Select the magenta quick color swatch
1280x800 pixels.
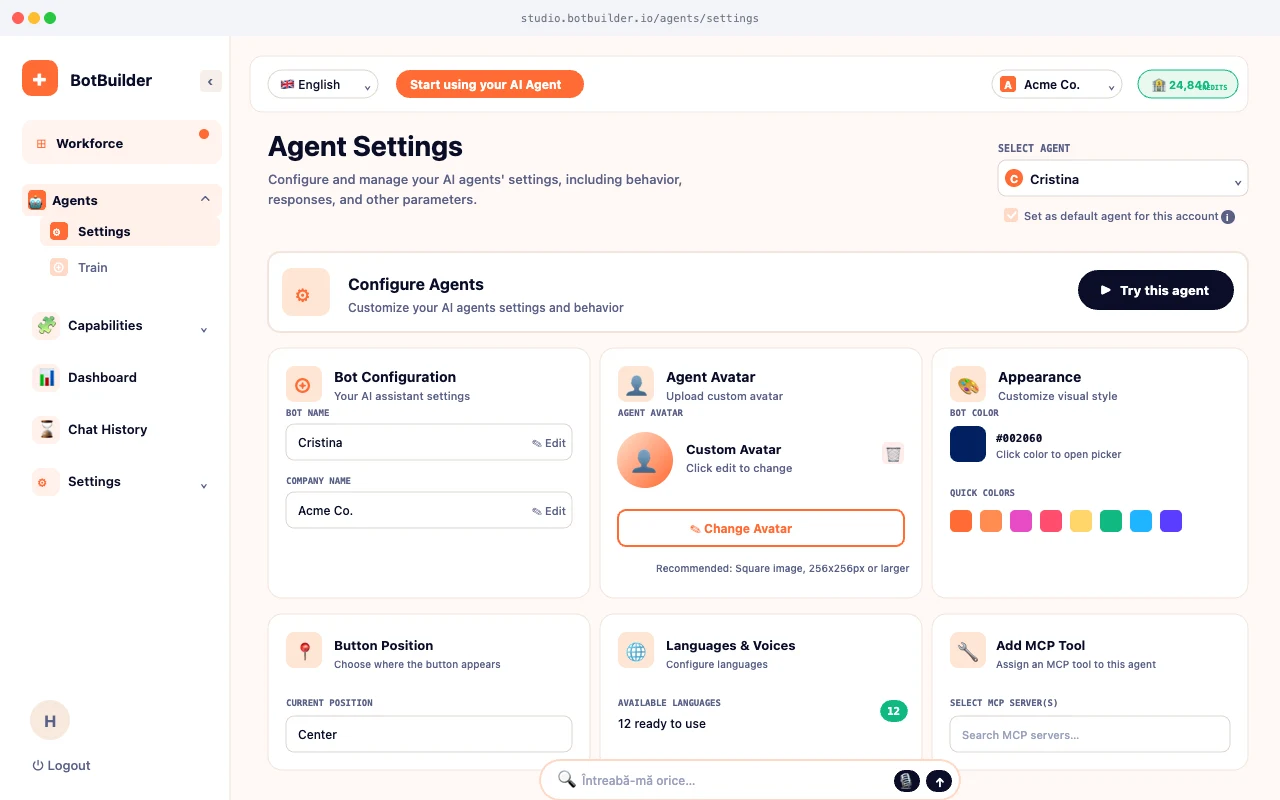(1021, 521)
